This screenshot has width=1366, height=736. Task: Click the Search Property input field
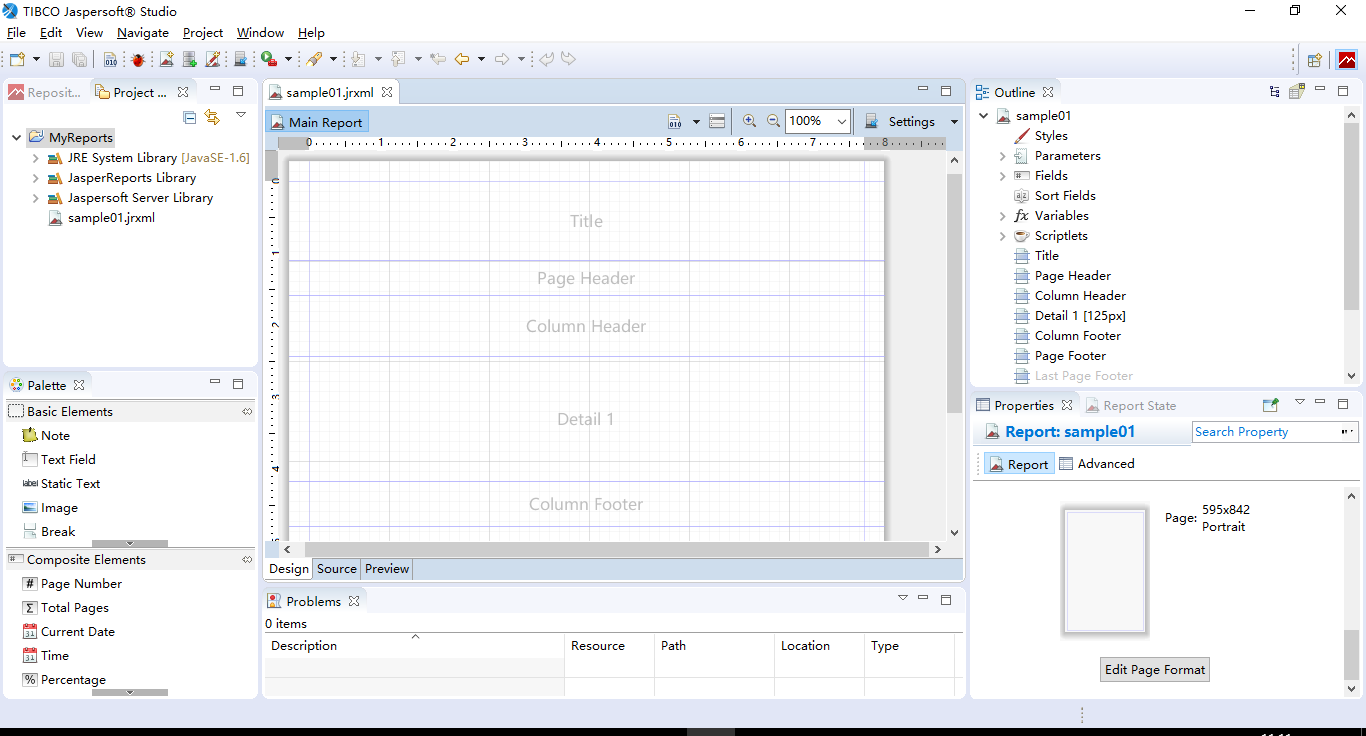[1267, 432]
